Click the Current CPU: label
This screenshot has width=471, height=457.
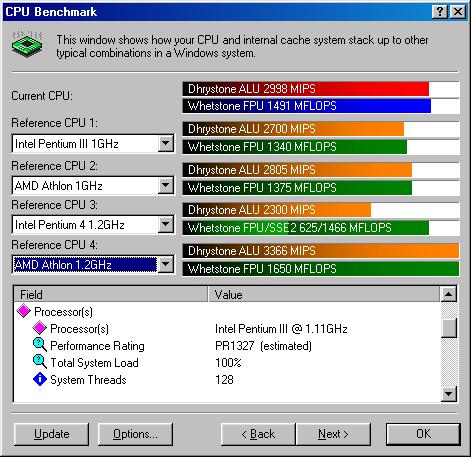(x=42, y=96)
